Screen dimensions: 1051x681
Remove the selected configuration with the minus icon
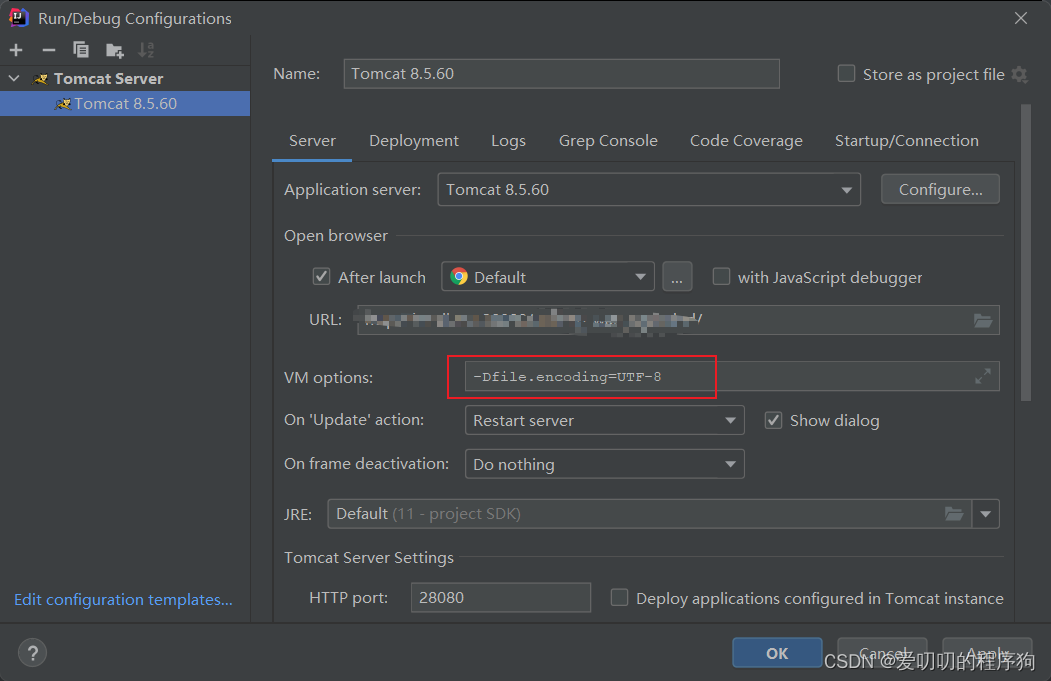tap(48, 50)
